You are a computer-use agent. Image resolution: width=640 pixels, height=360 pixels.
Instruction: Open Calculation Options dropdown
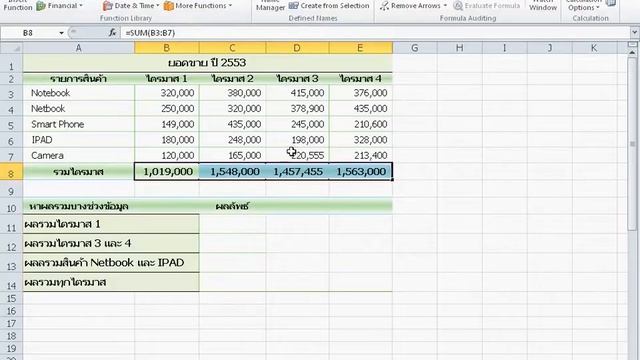584,6
